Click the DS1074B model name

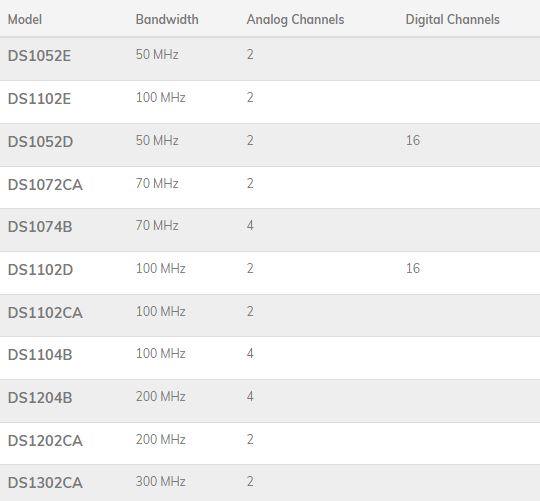[x=40, y=227]
